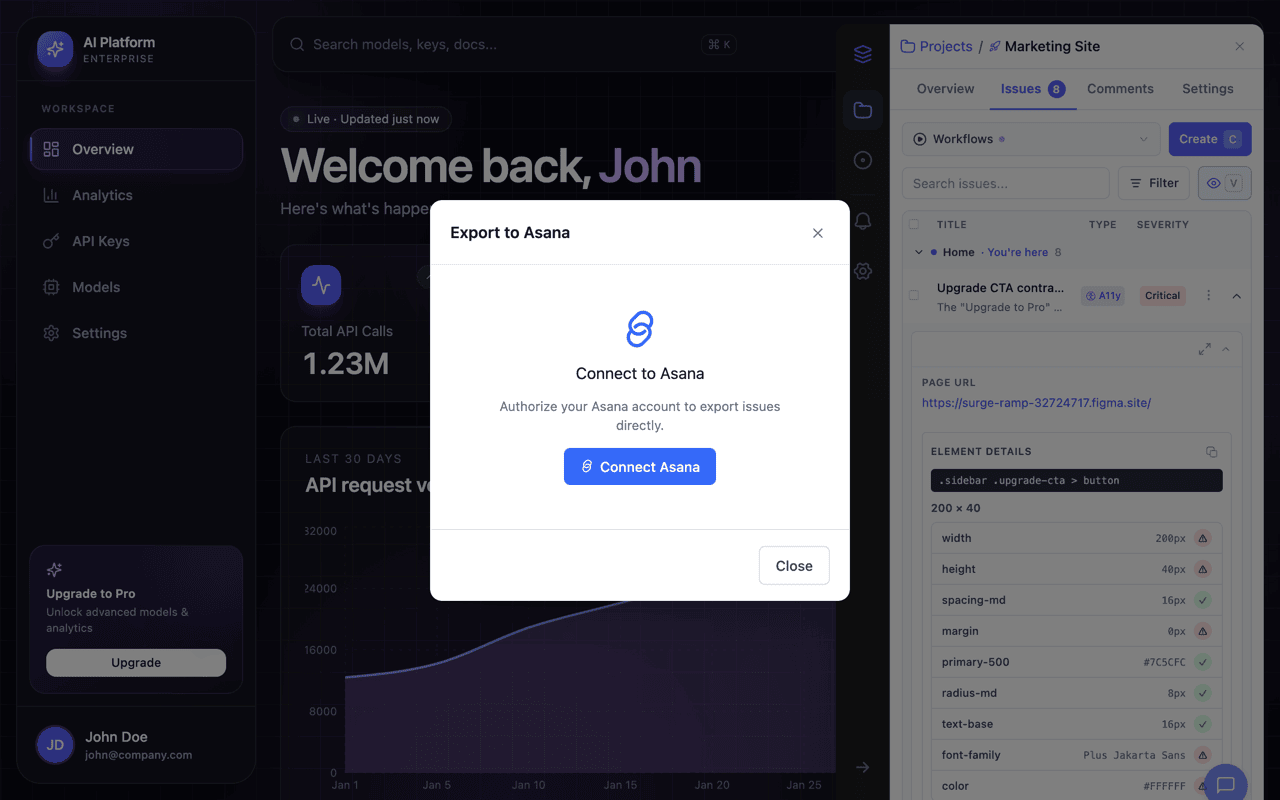Click the large Asana link icon in the dialog
The height and width of the screenshot is (800, 1280).
tap(640, 329)
